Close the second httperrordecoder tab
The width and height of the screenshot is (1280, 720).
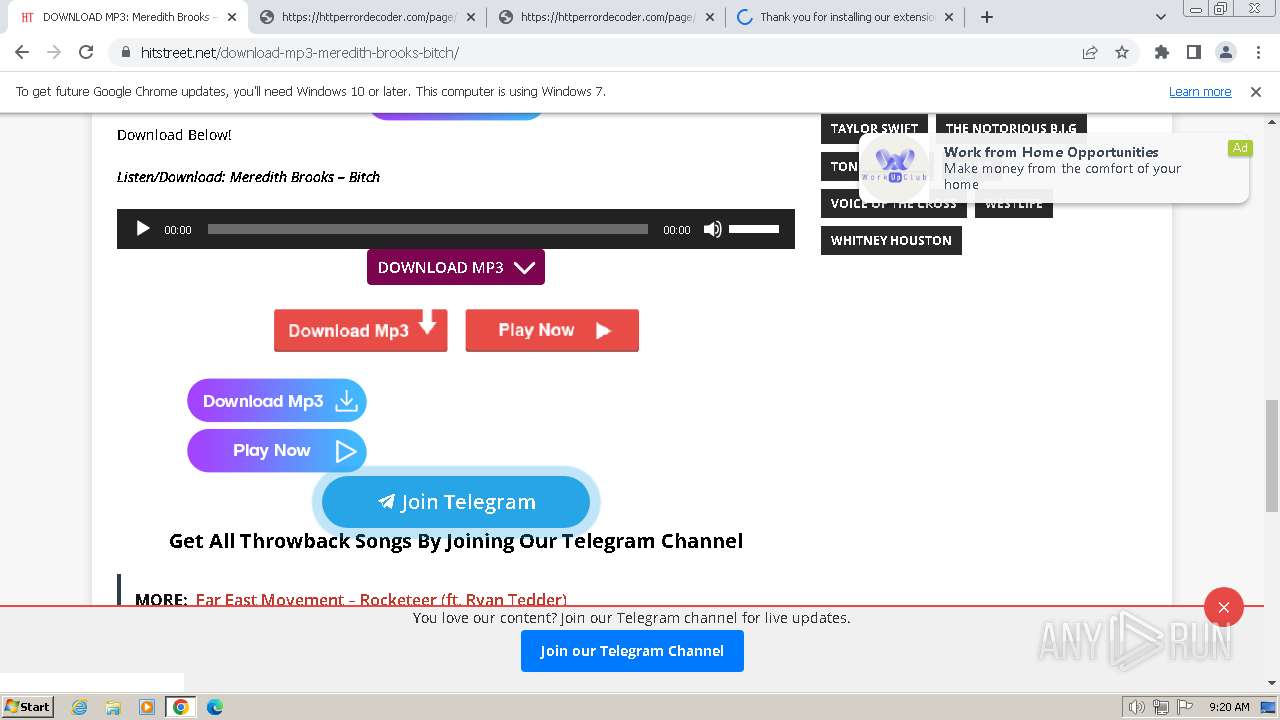pyautogui.click(x=710, y=17)
